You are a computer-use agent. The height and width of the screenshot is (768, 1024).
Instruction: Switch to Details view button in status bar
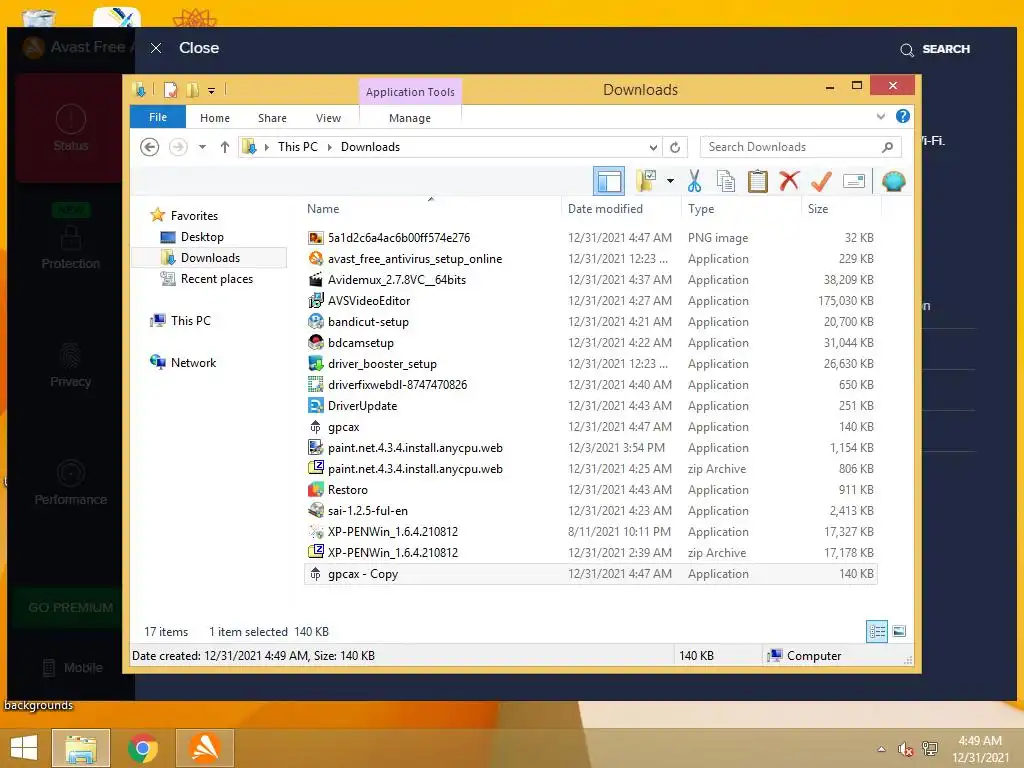[x=876, y=631]
